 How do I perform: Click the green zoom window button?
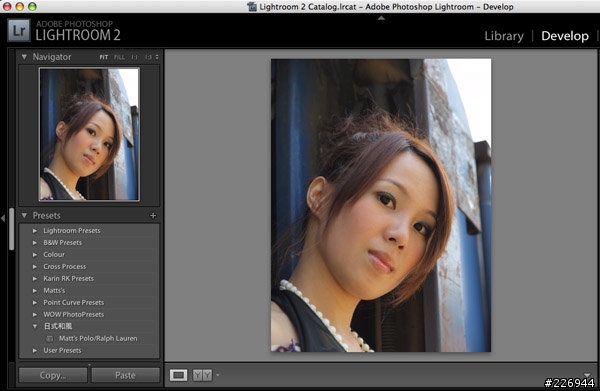coord(32,6)
